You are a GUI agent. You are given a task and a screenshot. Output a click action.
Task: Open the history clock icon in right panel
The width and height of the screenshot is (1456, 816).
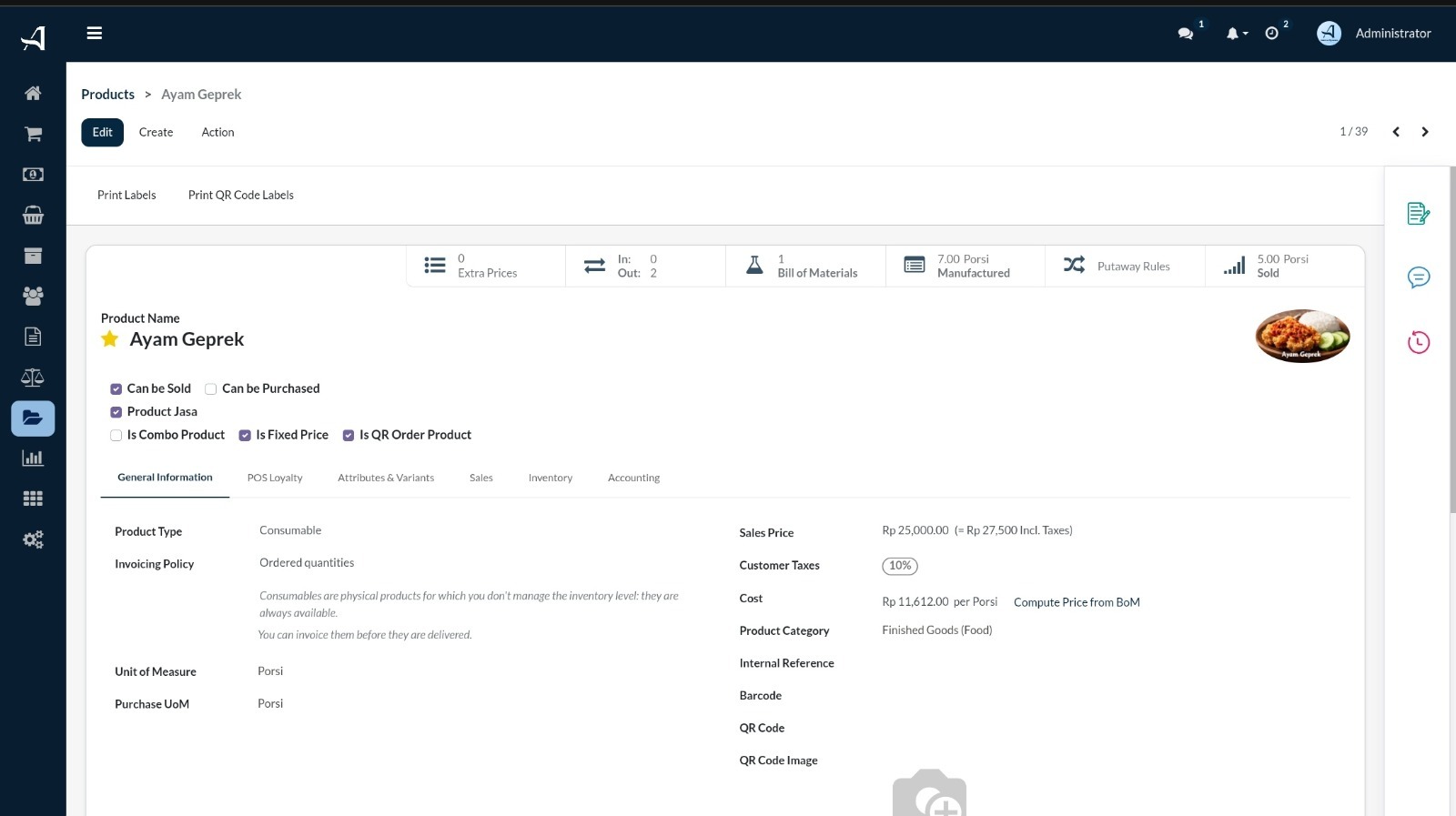(1419, 342)
